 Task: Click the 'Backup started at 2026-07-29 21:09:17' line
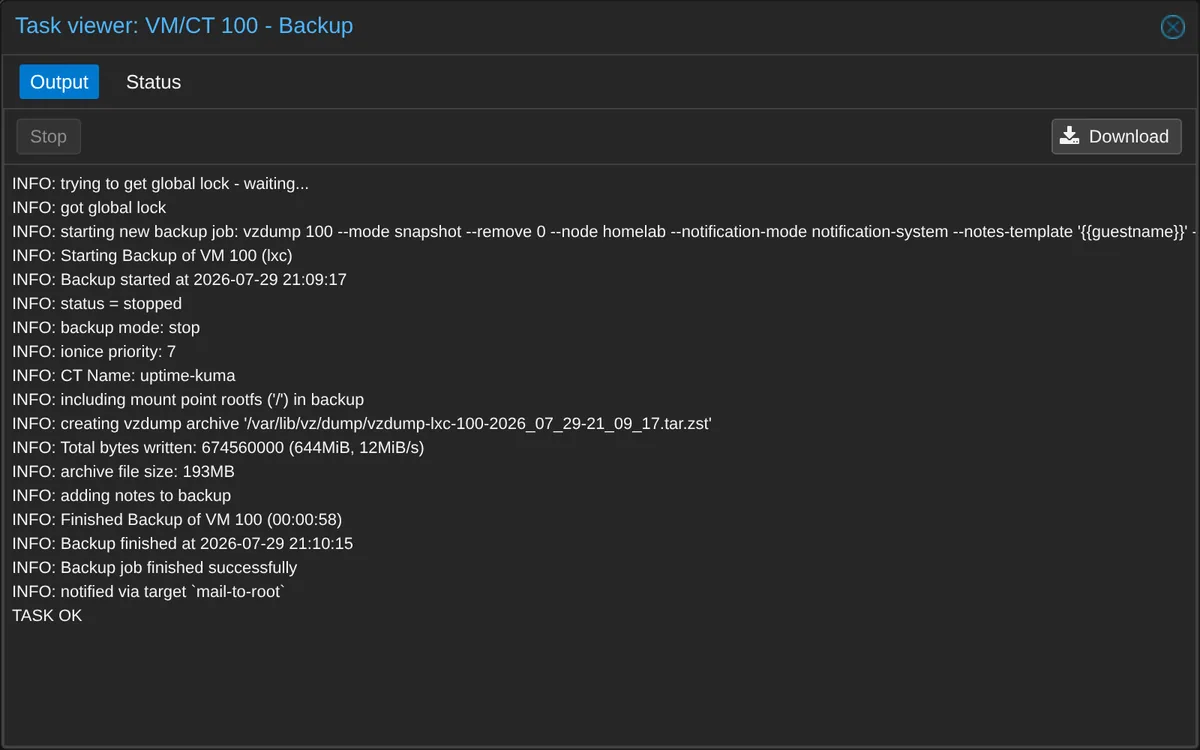[179, 280]
